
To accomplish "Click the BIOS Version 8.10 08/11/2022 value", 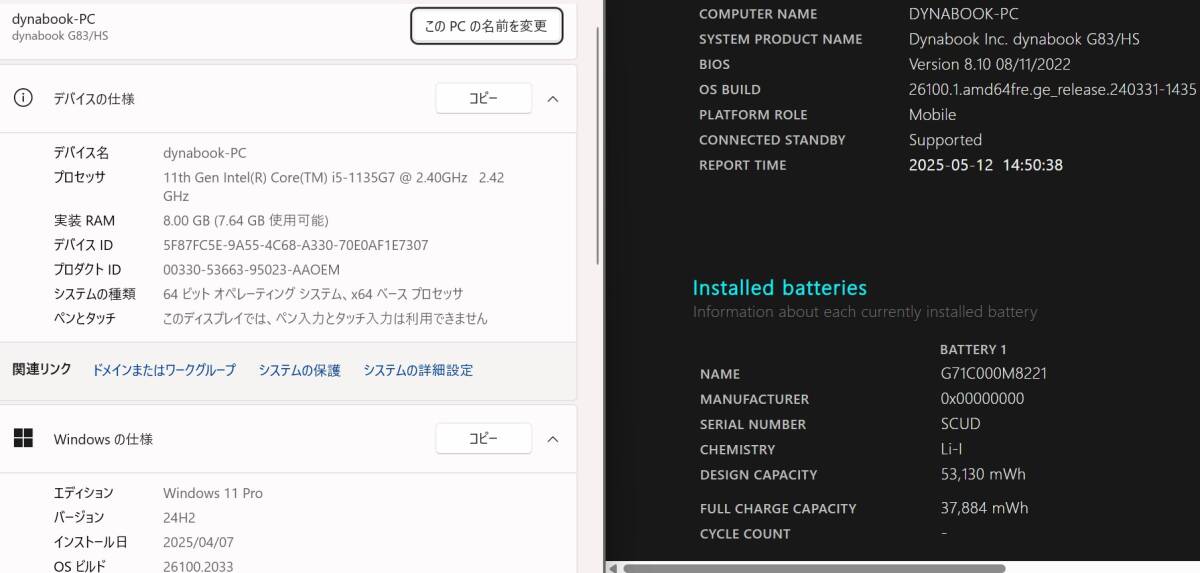I will tap(989, 64).
